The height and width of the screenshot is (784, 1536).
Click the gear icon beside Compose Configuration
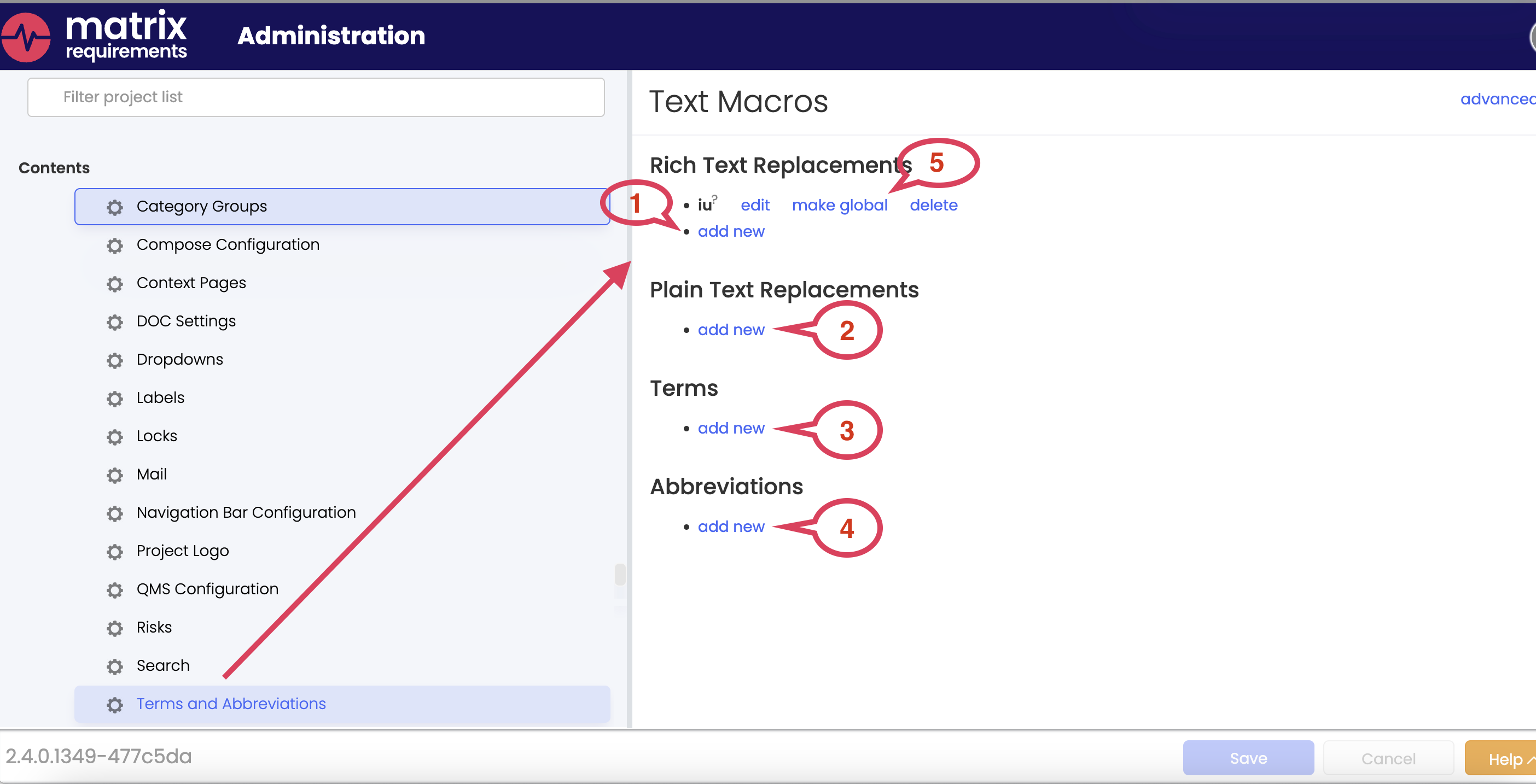[114, 245]
